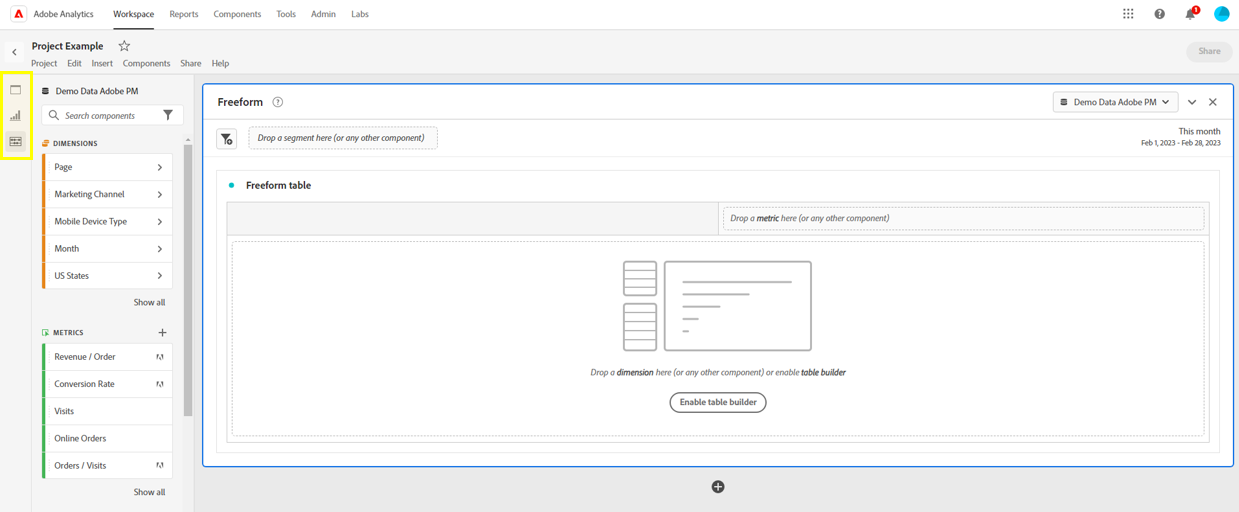
Task: Open the help question mark icon
Action: coord(1159,14)
